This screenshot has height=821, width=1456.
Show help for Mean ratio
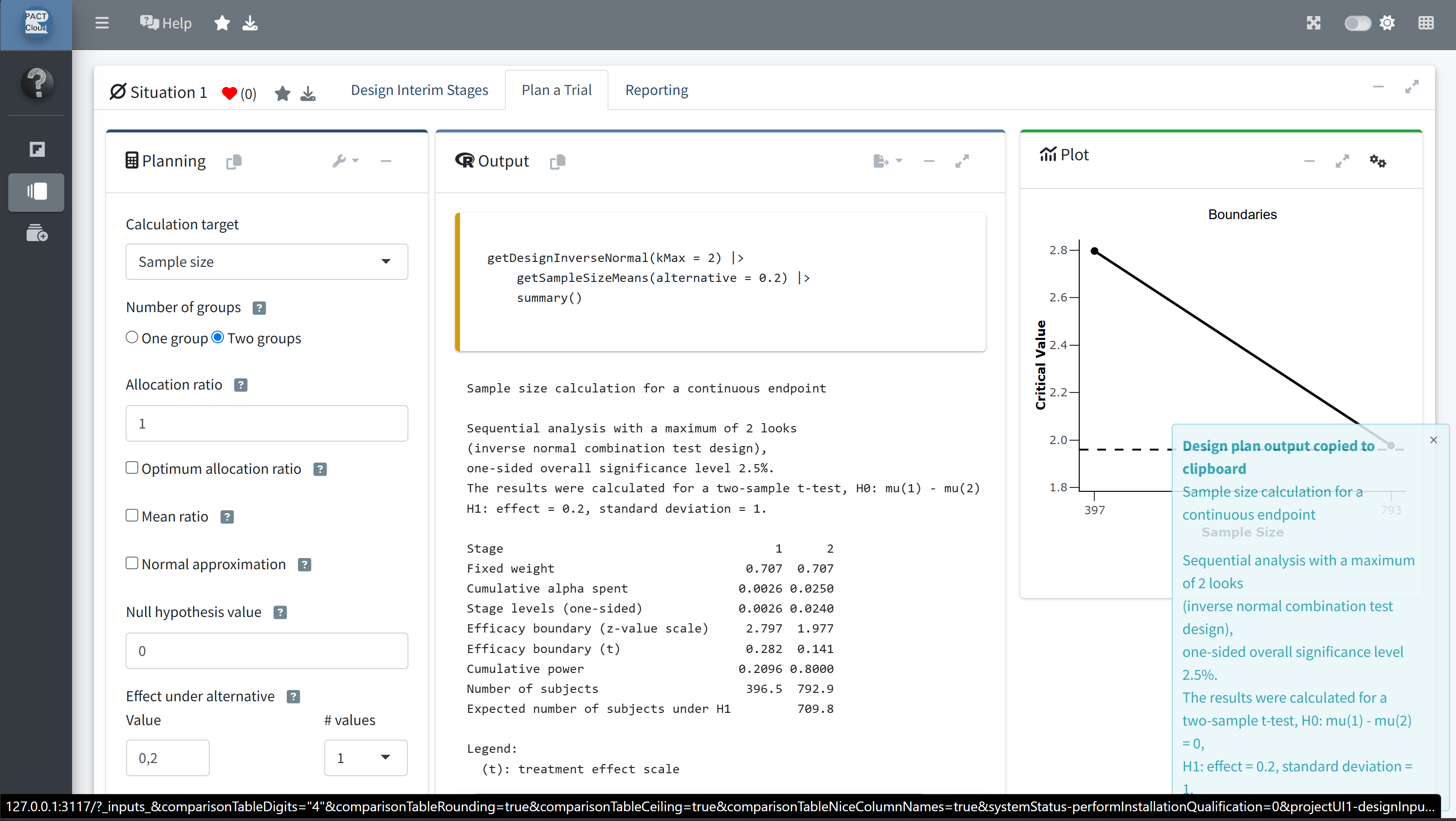tap(227, 517)
